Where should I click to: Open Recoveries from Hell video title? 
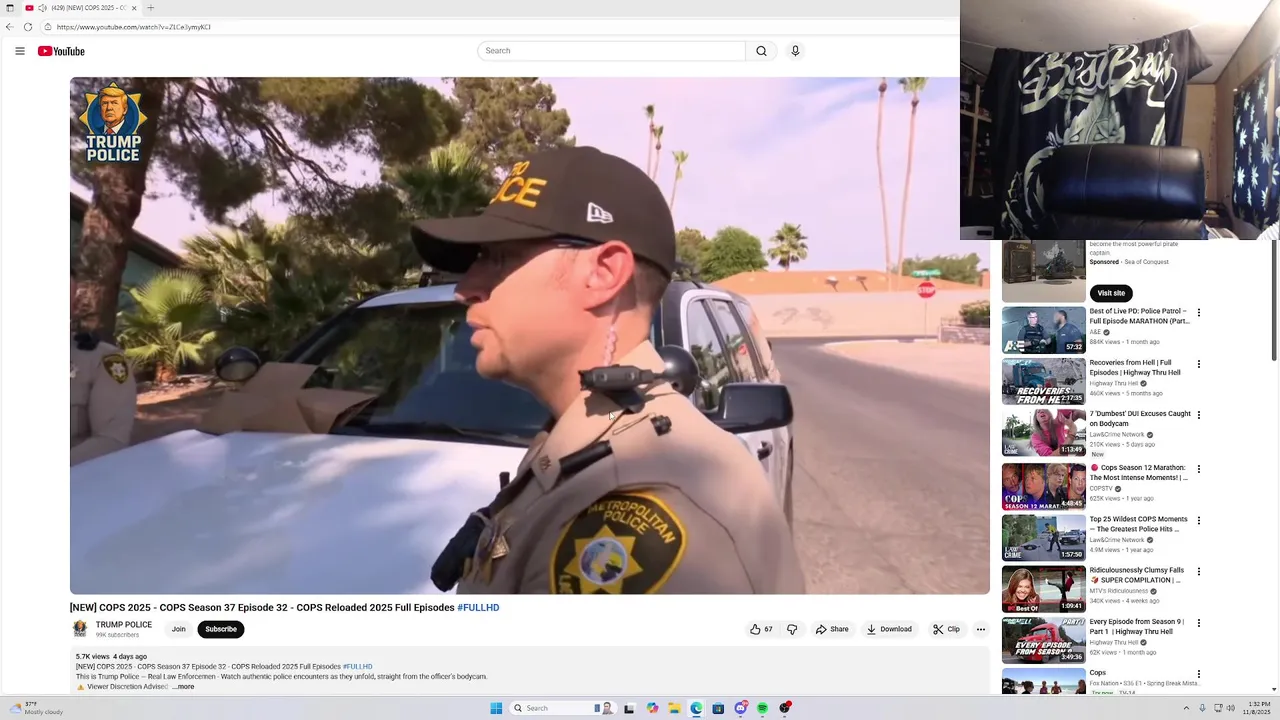tap(1135, 368)
